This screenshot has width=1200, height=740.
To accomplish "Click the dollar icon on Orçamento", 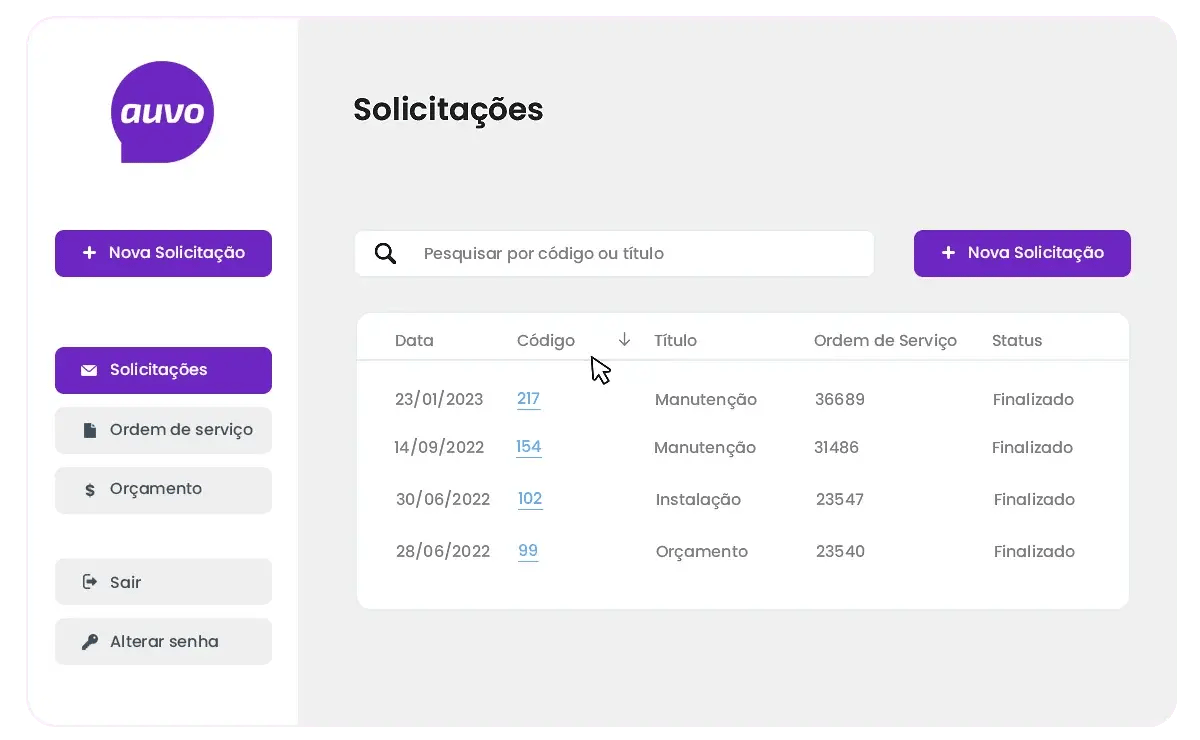I will (90, 490).
